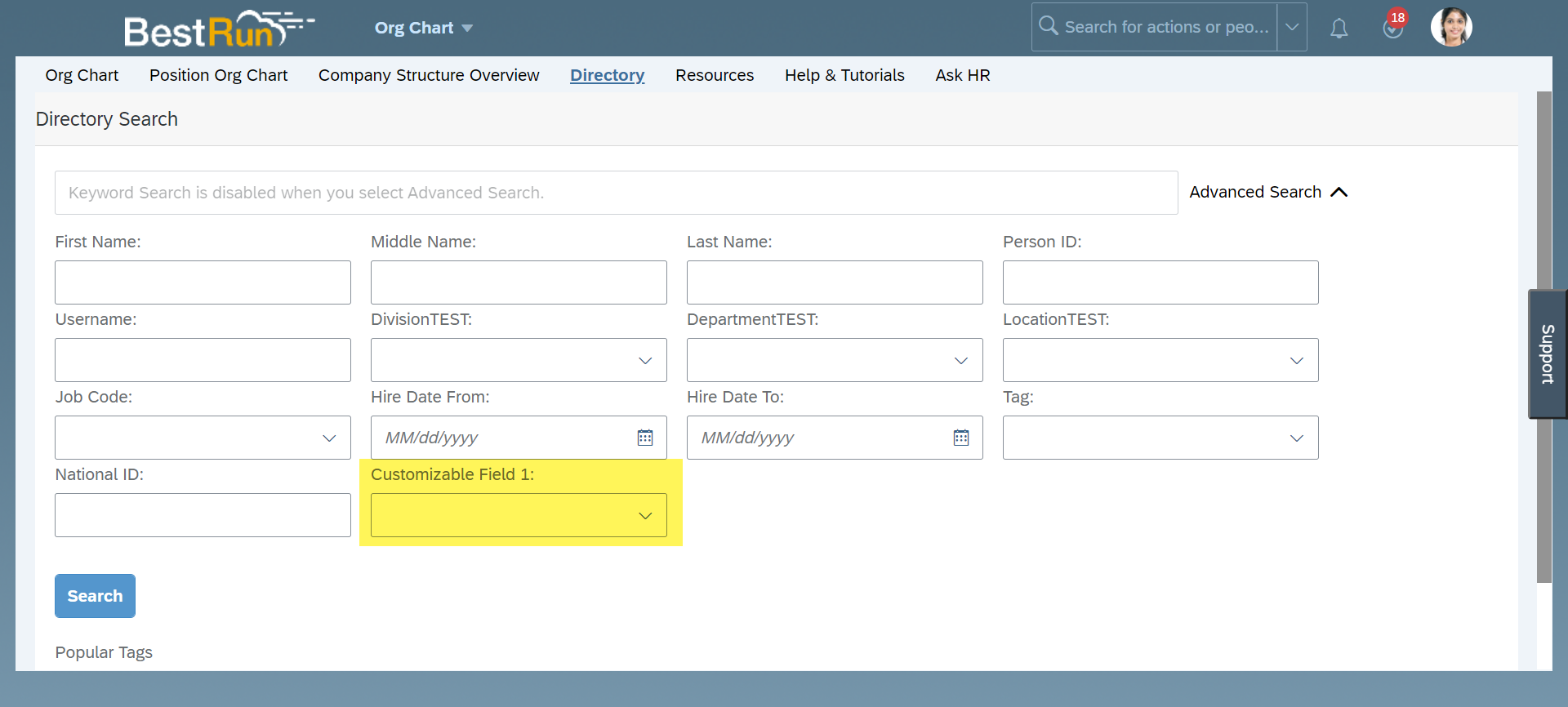The height and width of the screenshot is (707, 1568).
Task: Open the notifications bell icon
Action: pos(1339,28)
